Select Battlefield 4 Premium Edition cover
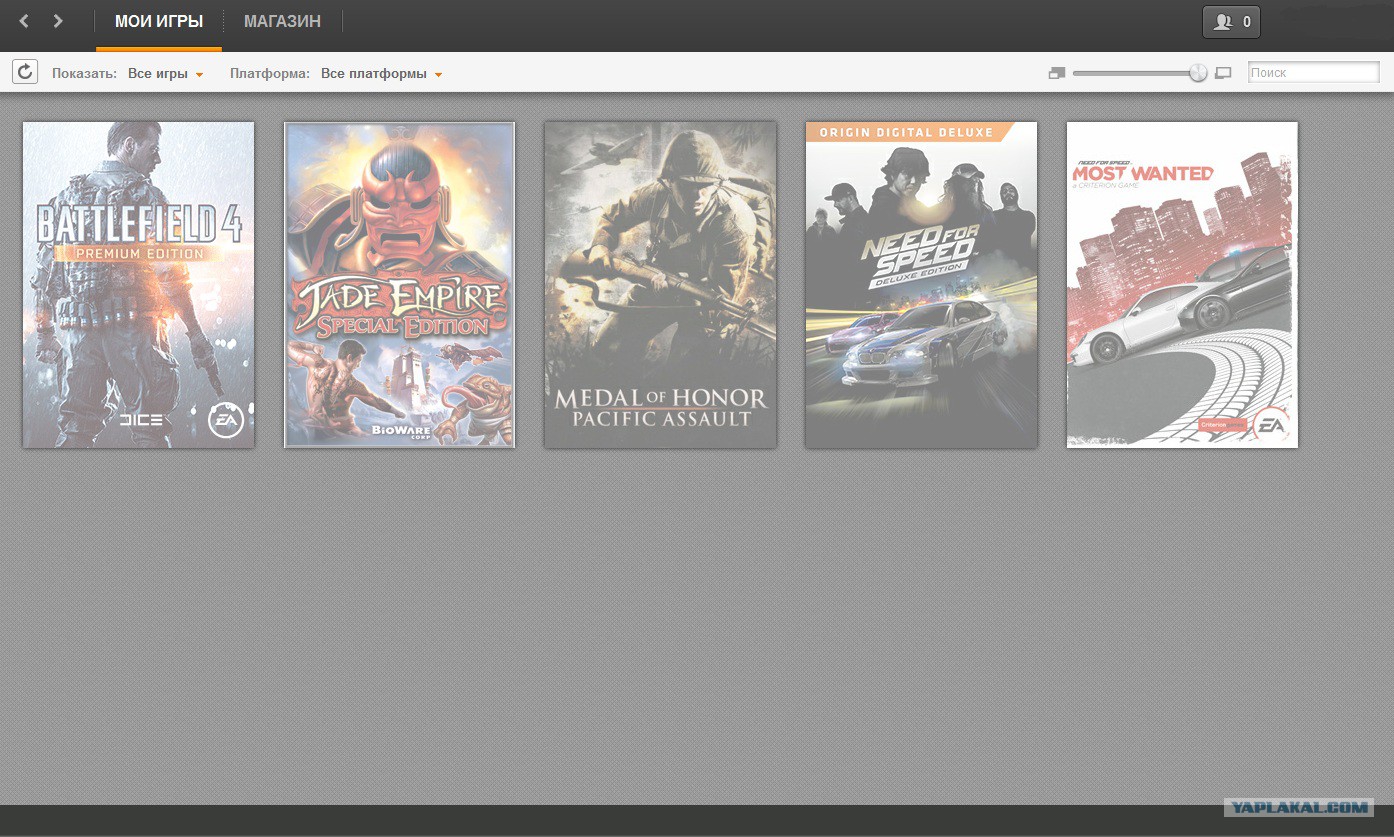This screenshot has height=837, width=1394. (x=139, y=285)
